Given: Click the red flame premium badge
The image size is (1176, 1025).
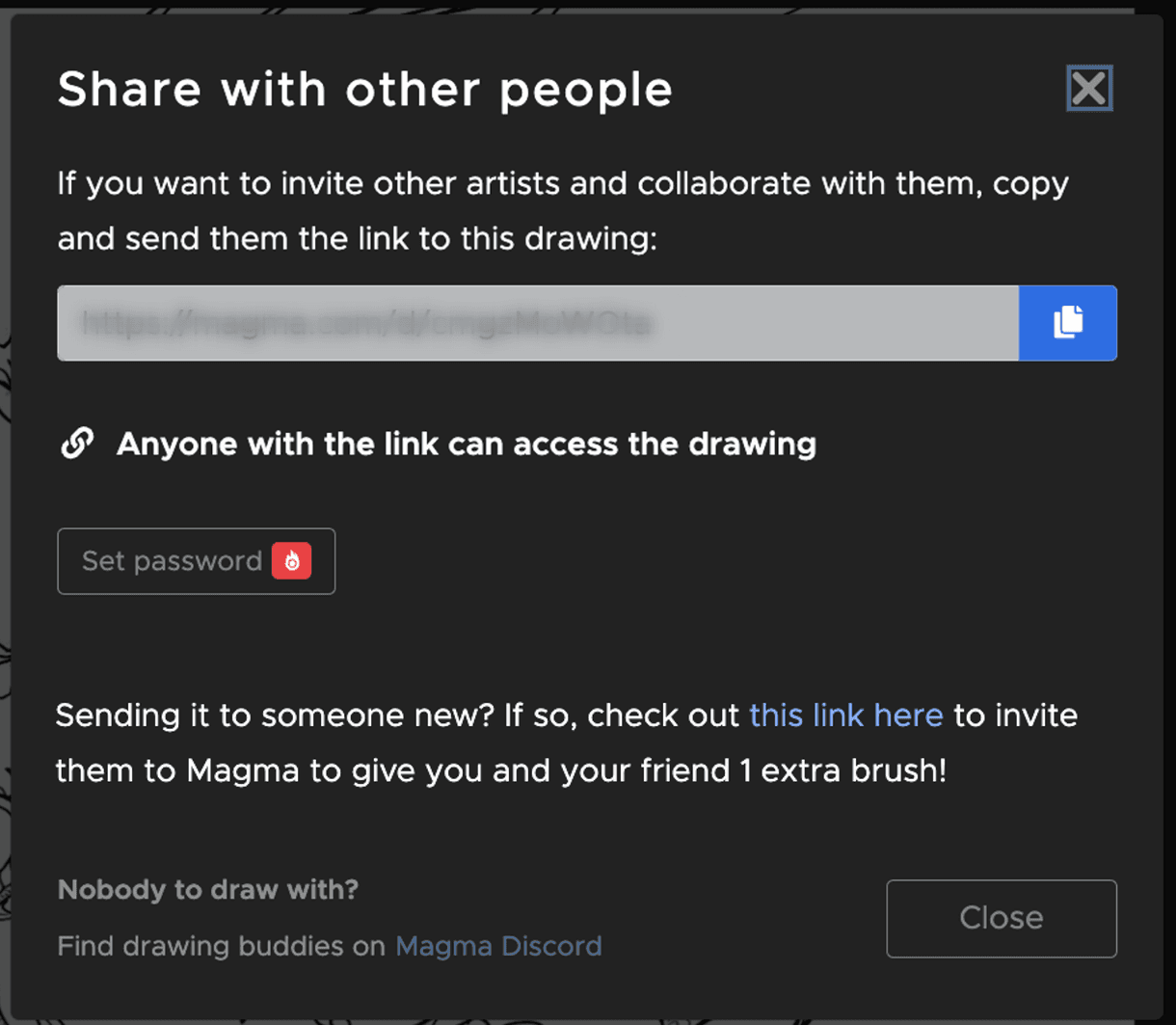Looking at the screenshot, I should point(291,561).
